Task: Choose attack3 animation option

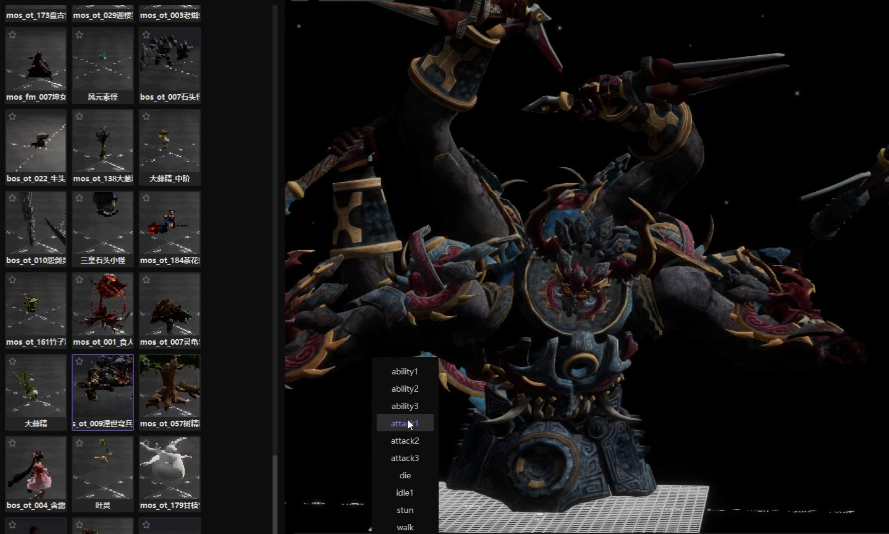Action: click(405, 458)
